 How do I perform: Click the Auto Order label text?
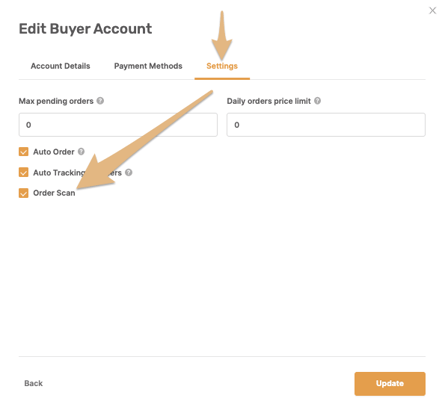tap(54, 152)
